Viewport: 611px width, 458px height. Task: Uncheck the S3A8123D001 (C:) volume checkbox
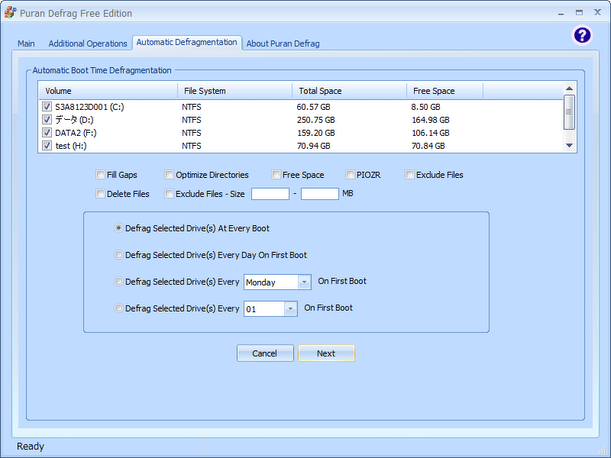47,106
